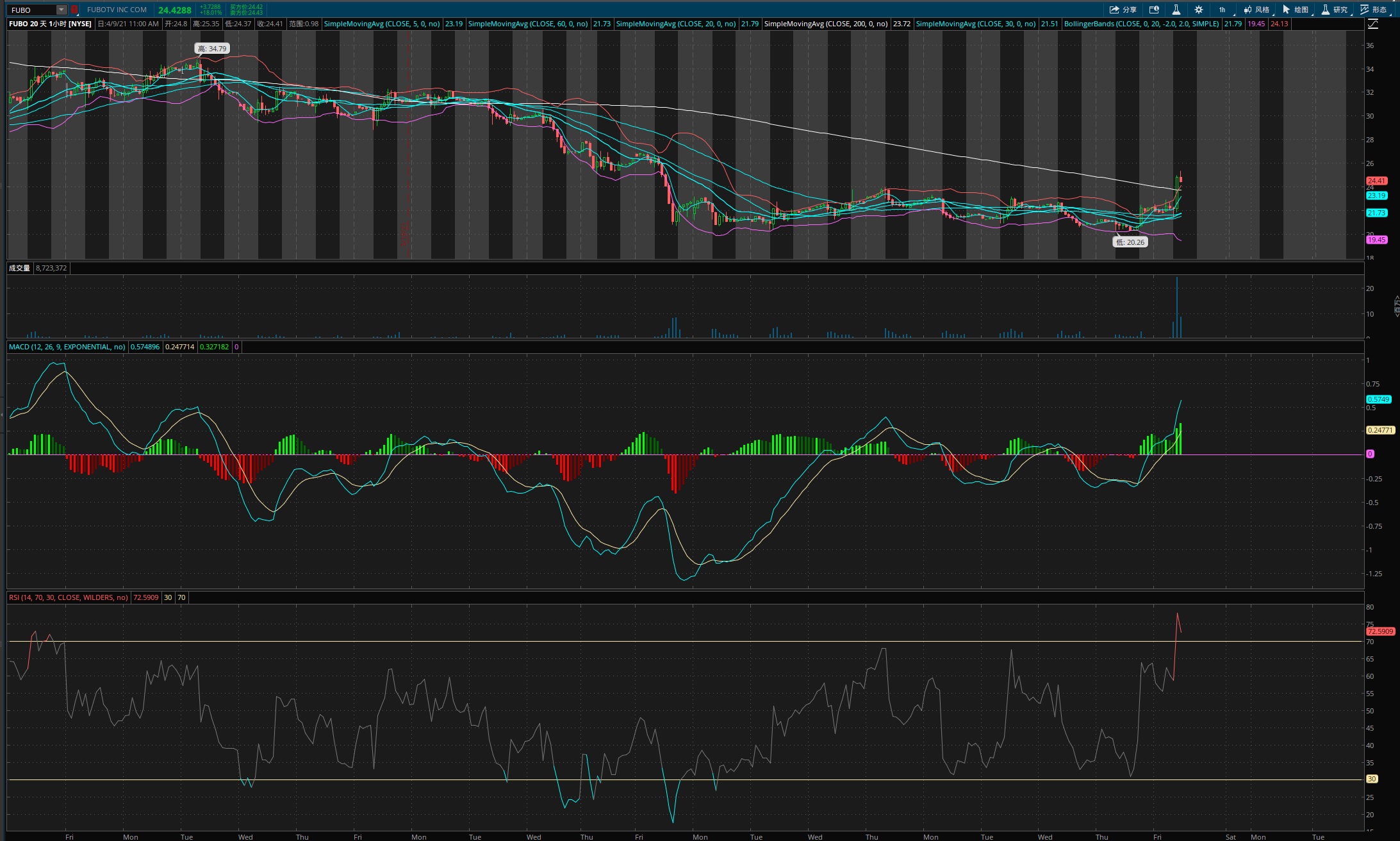Open the chart snapshot info icon
The height and width of the screenshot is (841, 1400).
[x=1154, y=10]
